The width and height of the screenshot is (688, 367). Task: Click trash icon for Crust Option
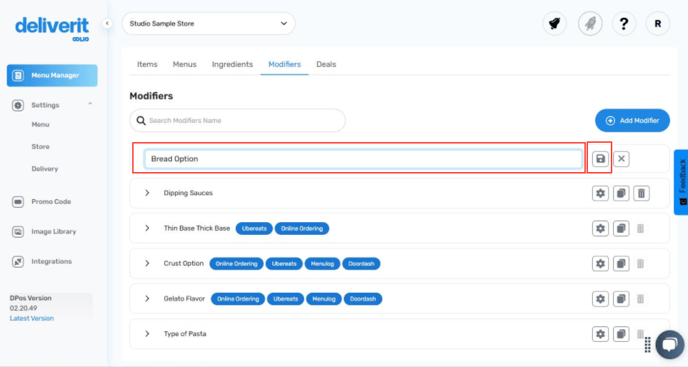point(641,263)
